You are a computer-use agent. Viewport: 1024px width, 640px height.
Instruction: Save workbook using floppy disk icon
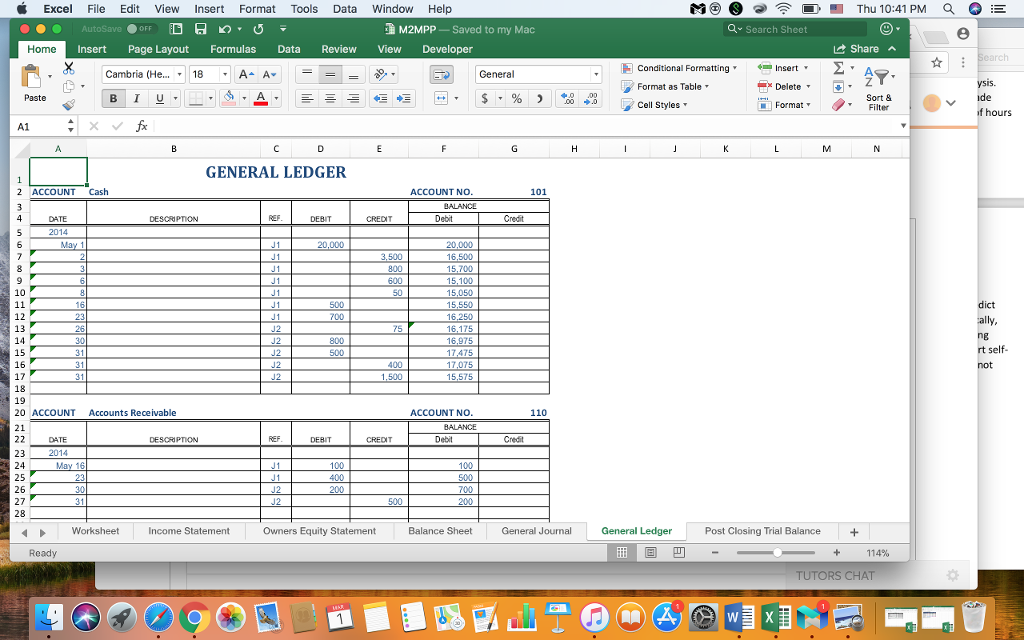[x=200, y=29]
